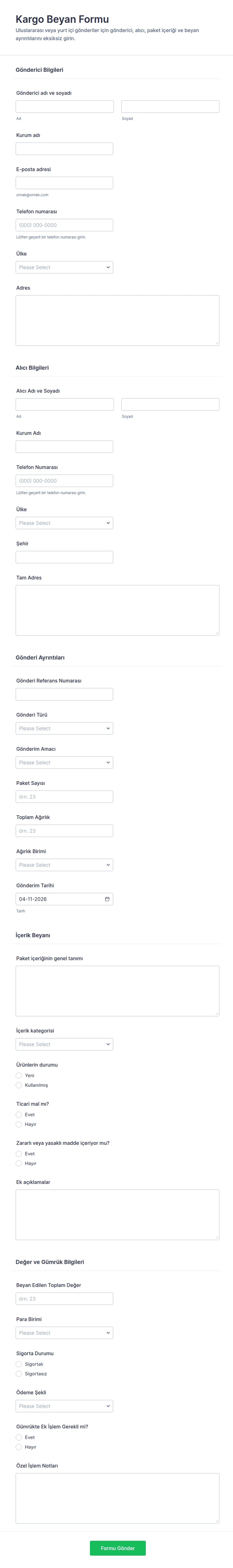
Task: Expand the Gönderi Türü dropdown
Action: pos(64,729)
